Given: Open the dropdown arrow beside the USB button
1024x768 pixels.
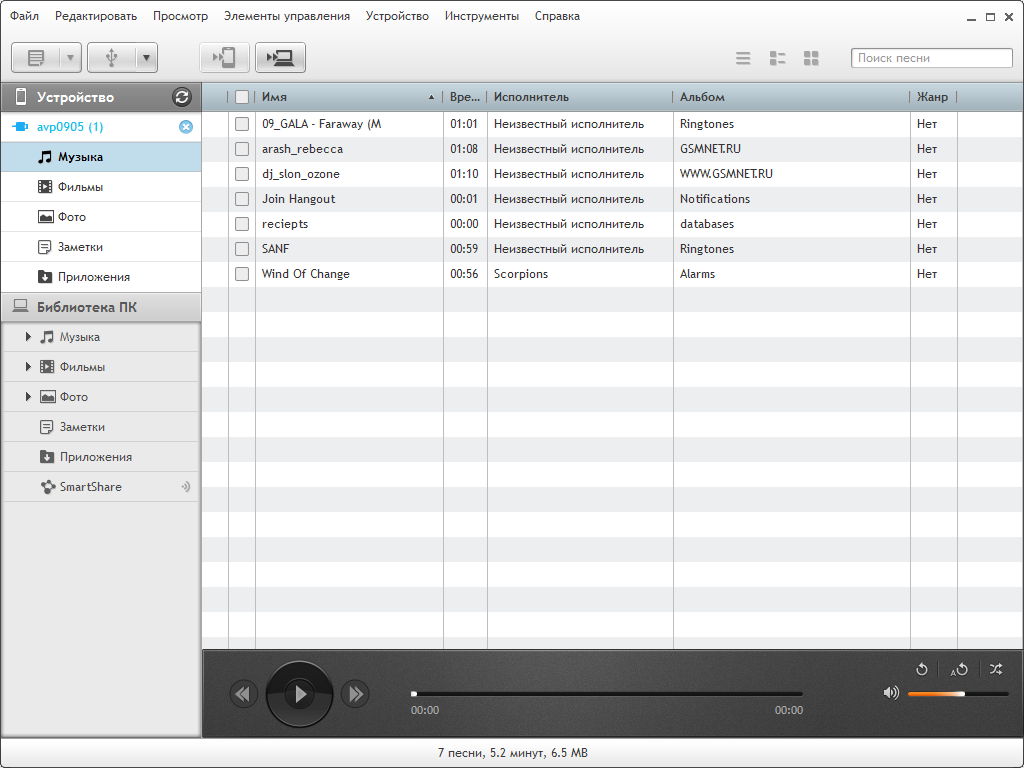Looking at the screenshot, I should coord(147,58).
